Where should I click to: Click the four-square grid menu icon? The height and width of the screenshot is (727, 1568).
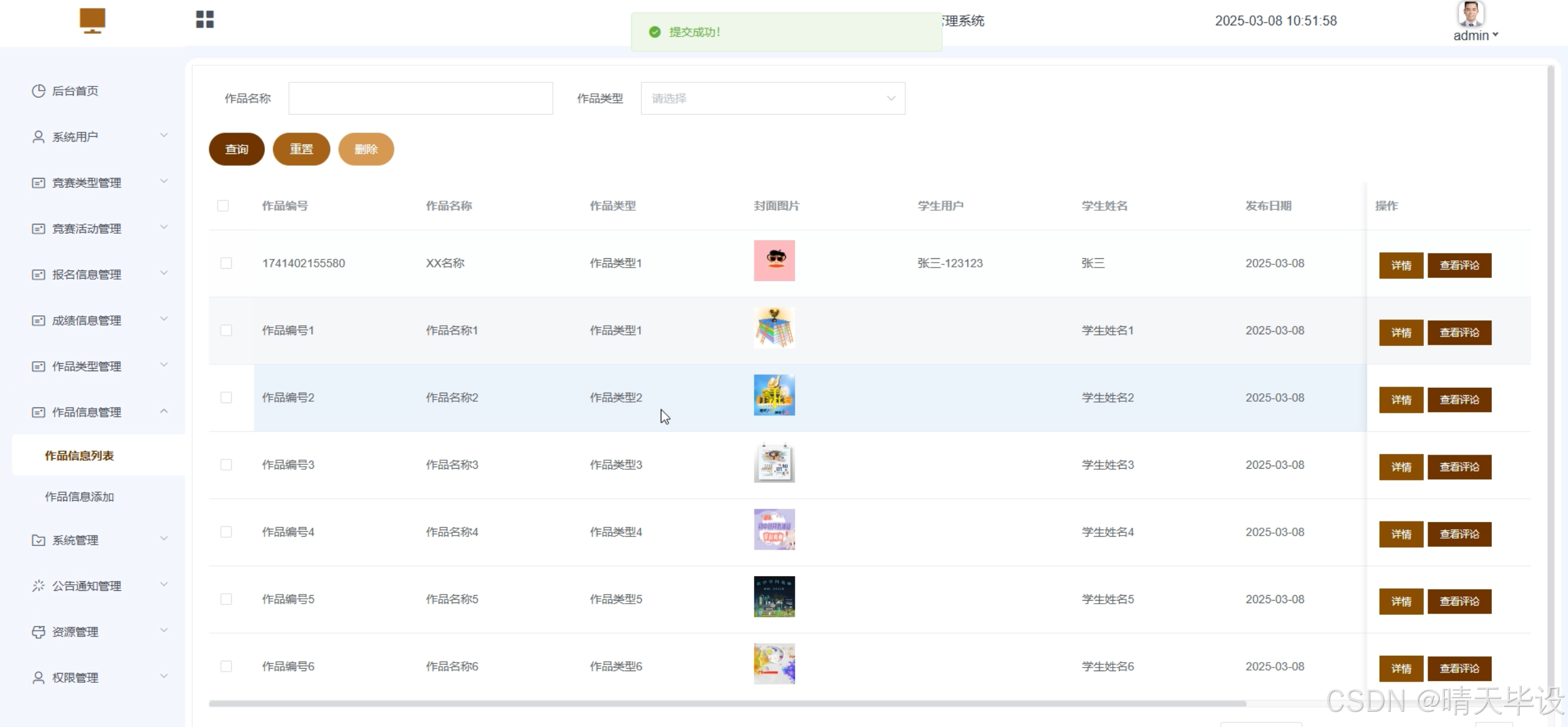coord(205,20)
